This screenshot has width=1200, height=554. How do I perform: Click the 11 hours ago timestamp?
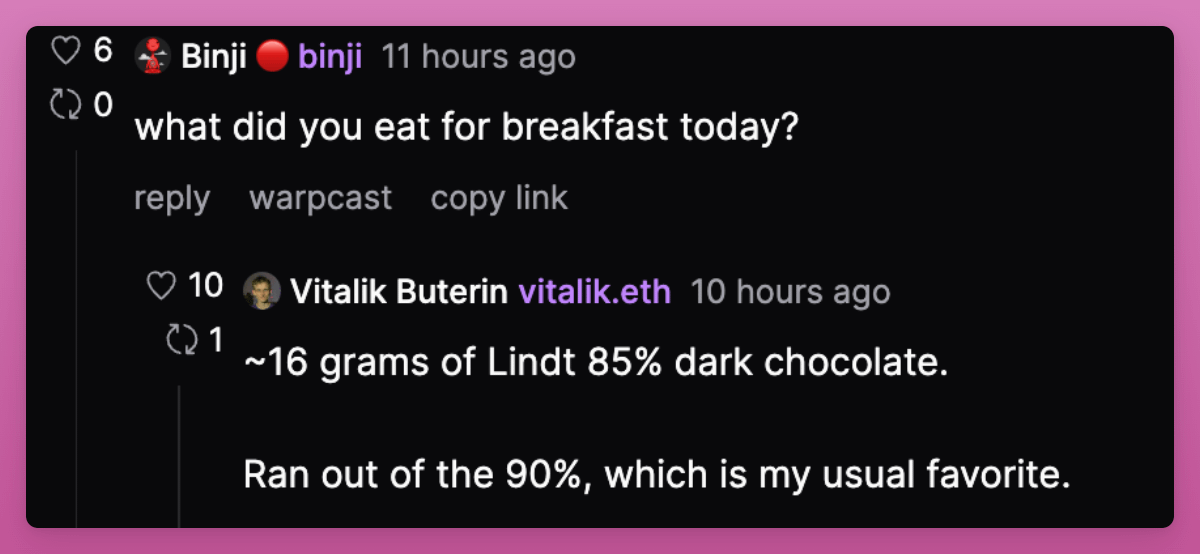[479, 57]
